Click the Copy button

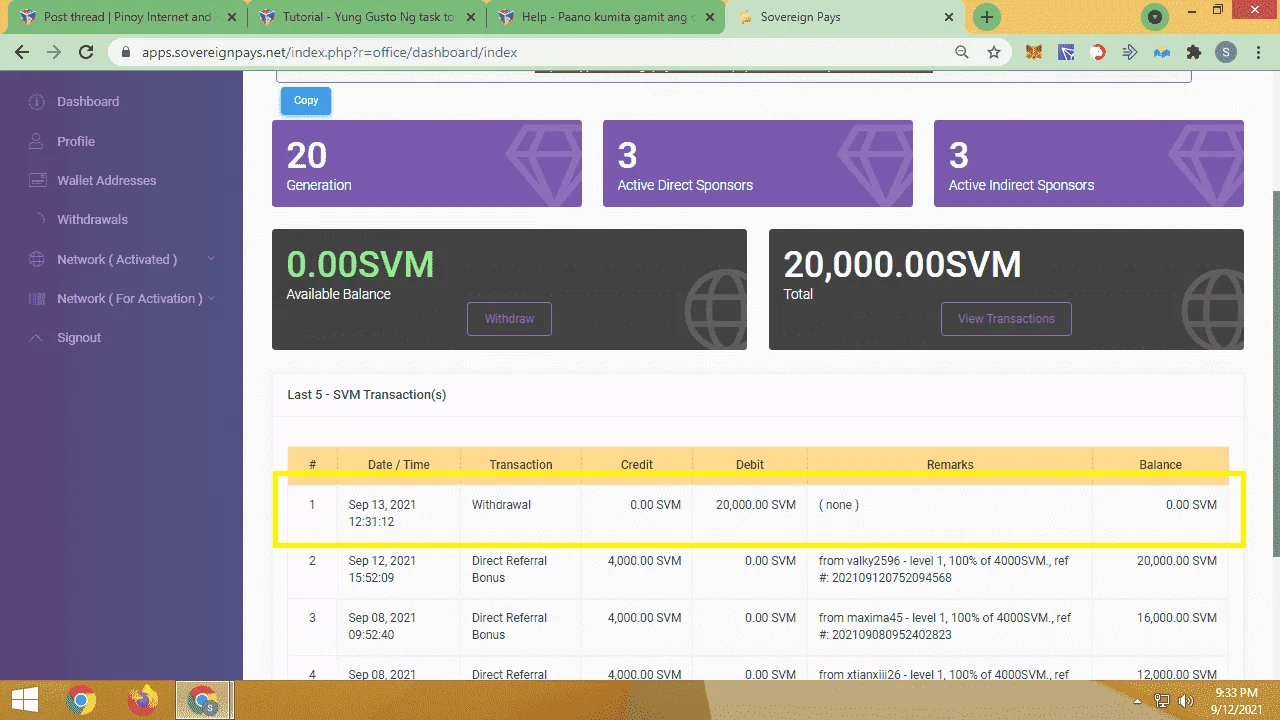click(306, 101)
